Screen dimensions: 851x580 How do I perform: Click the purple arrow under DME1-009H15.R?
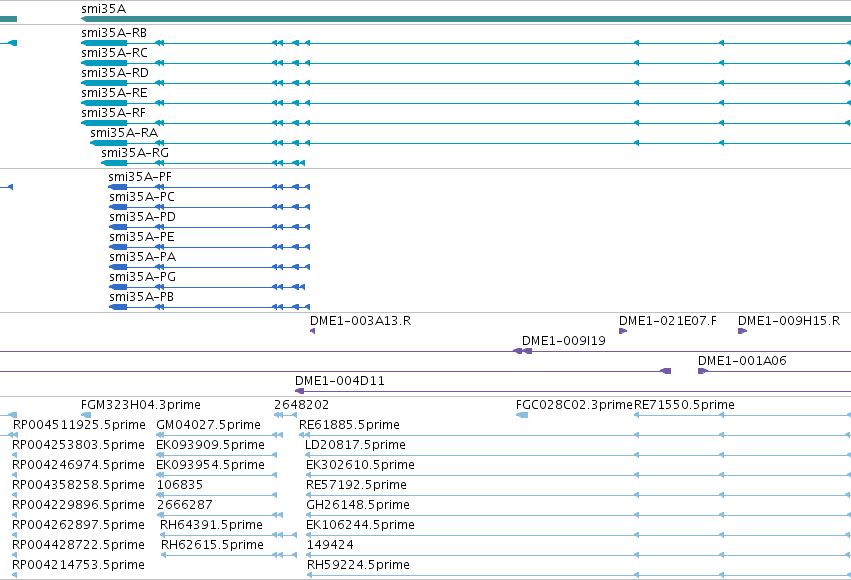[742, 331]
